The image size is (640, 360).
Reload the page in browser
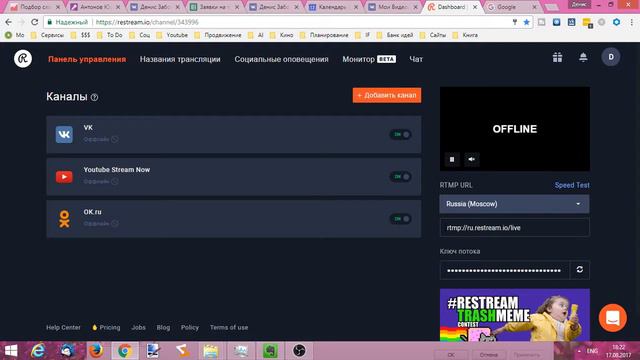tap(35, 22)
